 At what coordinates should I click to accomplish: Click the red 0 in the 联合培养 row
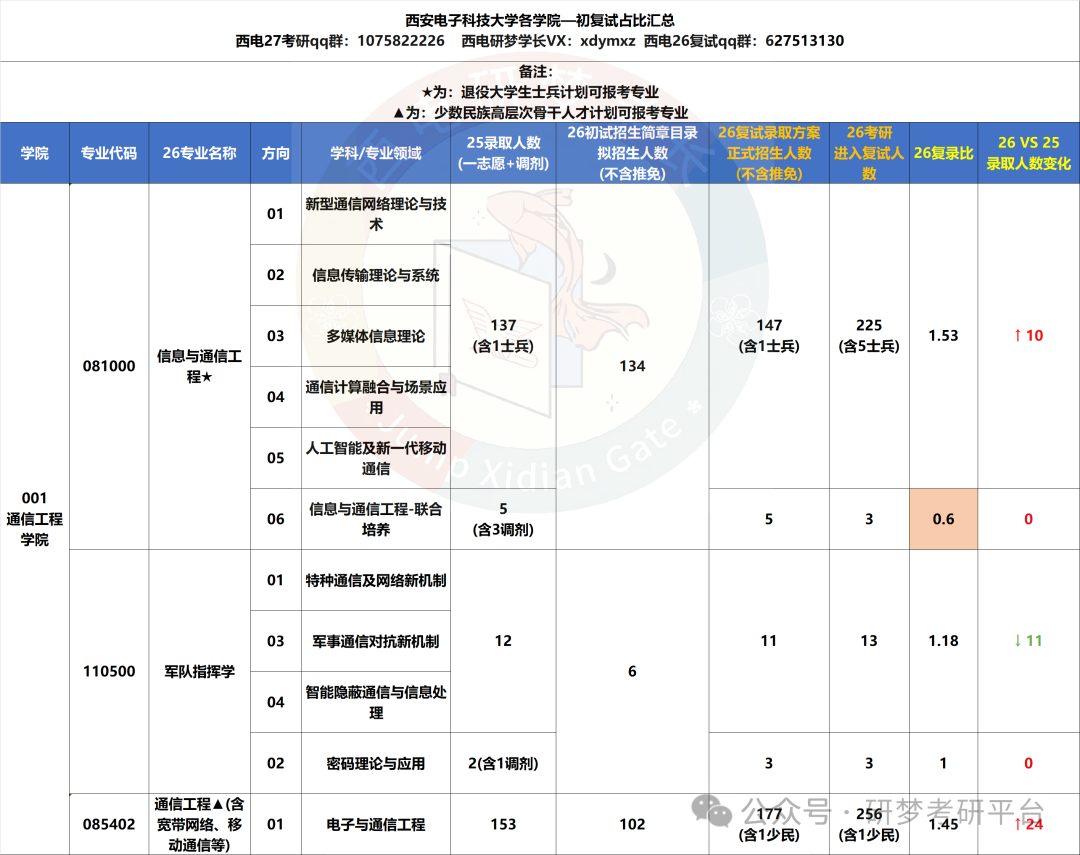(x=1028, y=519)
